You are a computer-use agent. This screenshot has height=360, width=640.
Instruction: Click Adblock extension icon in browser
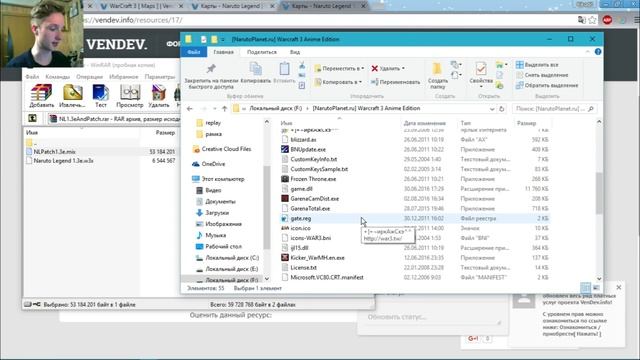[607, 20]
